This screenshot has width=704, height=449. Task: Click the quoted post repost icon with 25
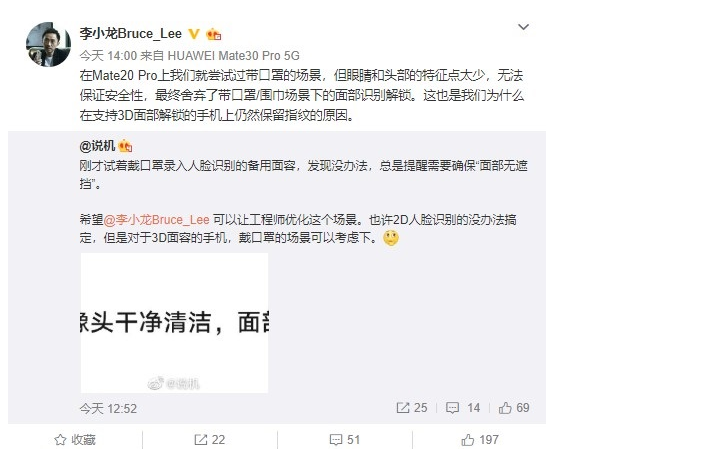point(412,408)
